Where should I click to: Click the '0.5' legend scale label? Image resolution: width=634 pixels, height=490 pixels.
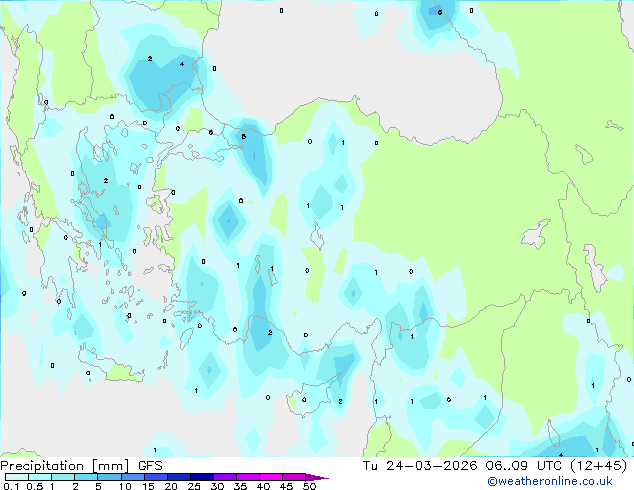tap(35, 486)
